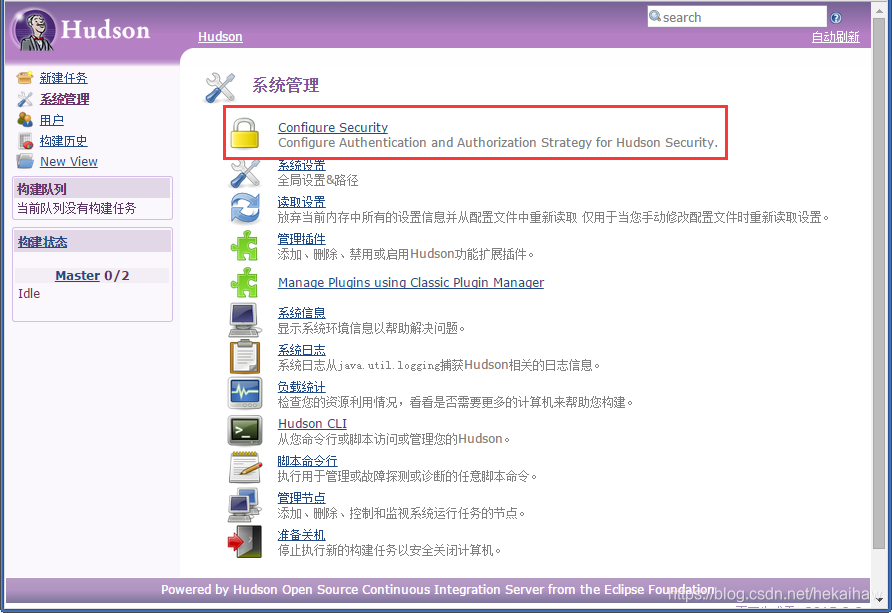Click the 系统设置 wrench-screwdriver icon
Viewport: 892px width, 613px height.
(x=245, y=173)
